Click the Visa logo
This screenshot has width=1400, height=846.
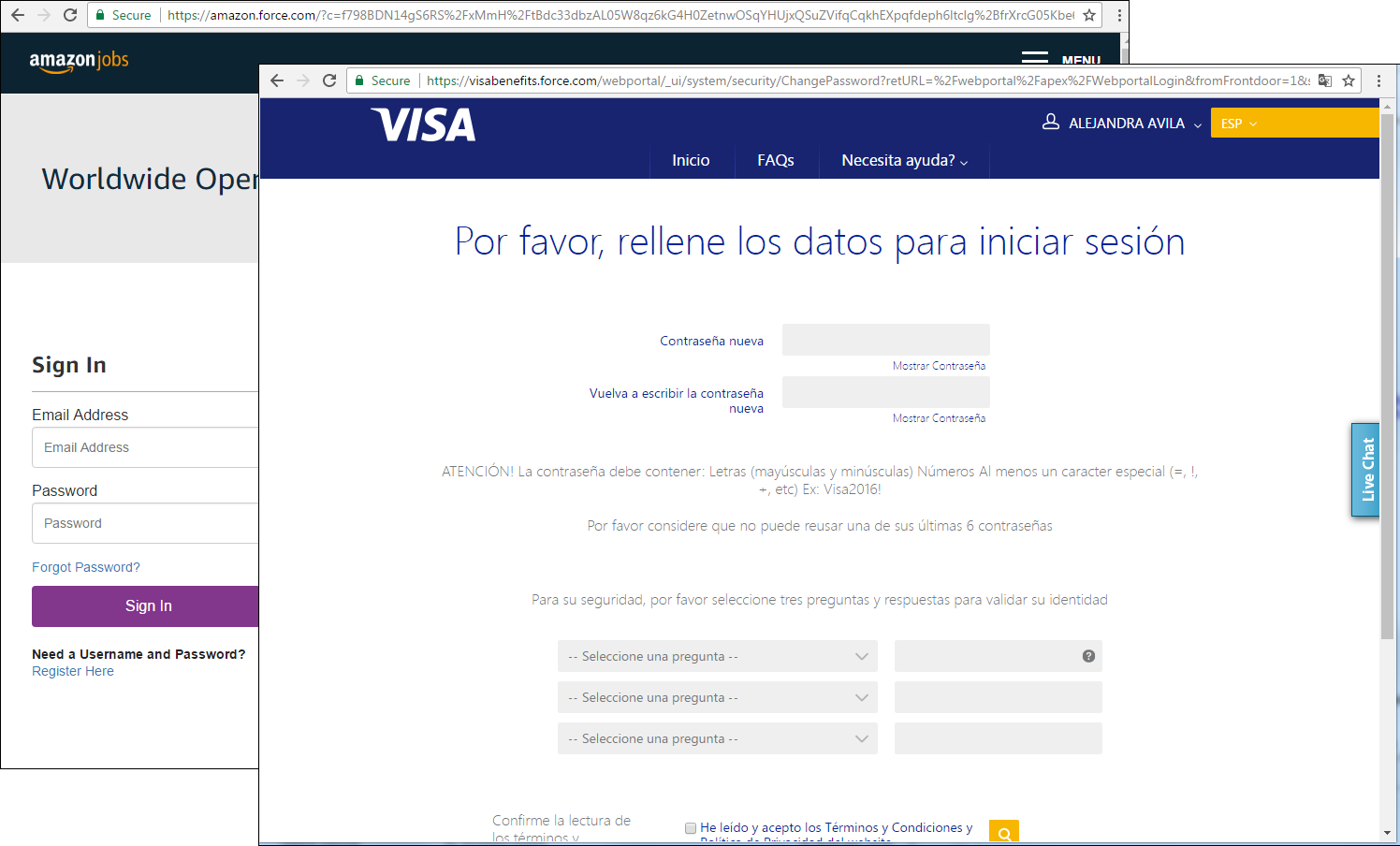pyautogui.click(x=423, y=124)
